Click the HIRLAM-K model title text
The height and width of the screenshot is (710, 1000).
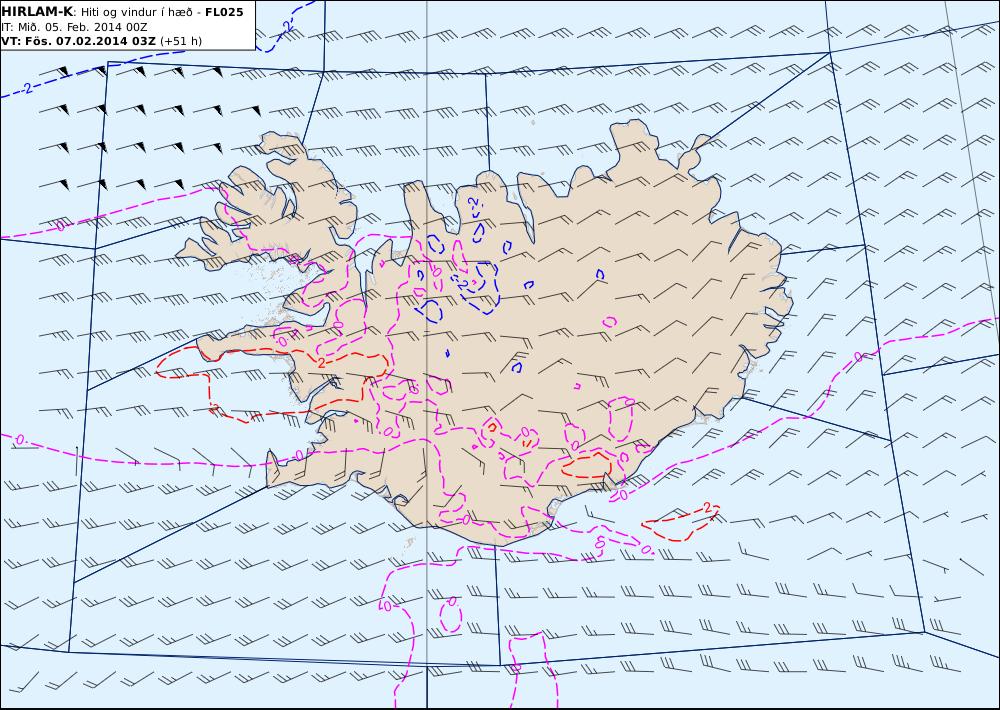(x=38, y=12)
